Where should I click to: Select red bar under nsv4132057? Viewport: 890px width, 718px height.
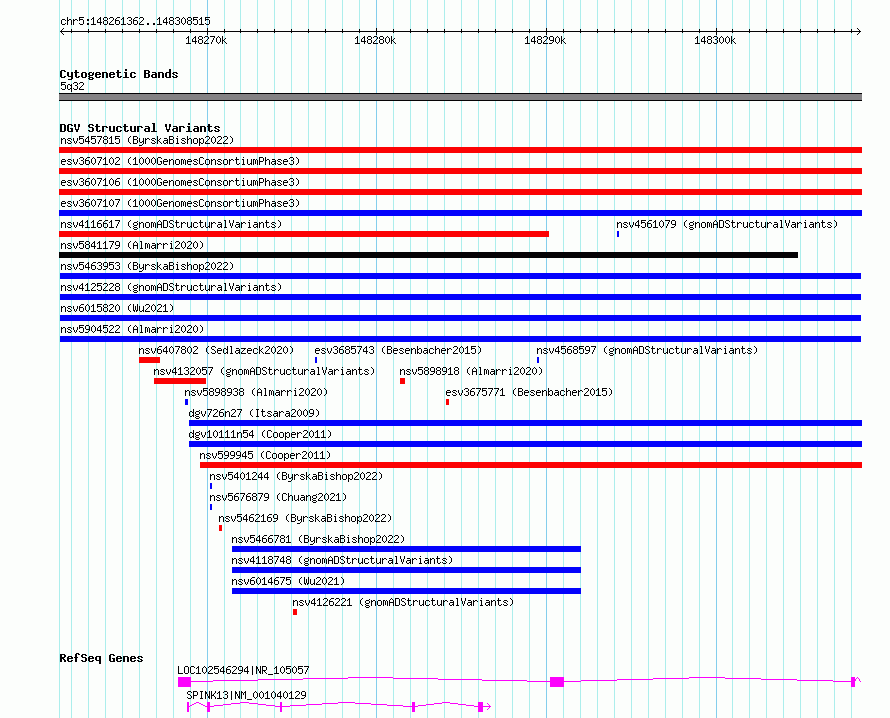(x=180, y=381)
